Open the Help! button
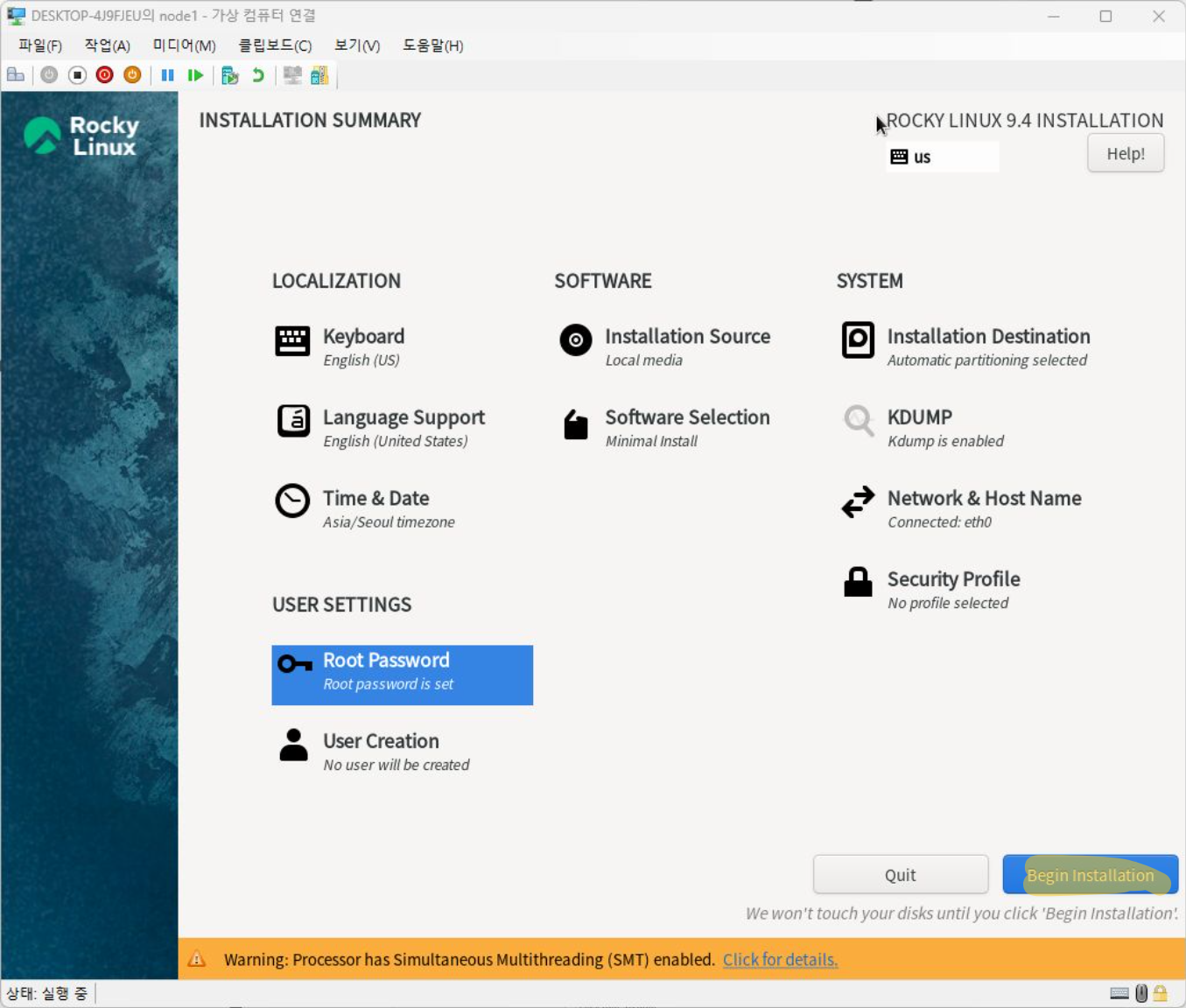This screenshot has height=1008, width=1186. [x=1126, y=154]
